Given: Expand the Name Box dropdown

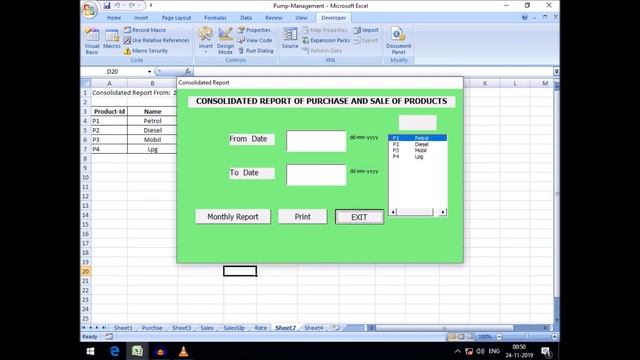Looking at the screenshot, I should point(149,71).
